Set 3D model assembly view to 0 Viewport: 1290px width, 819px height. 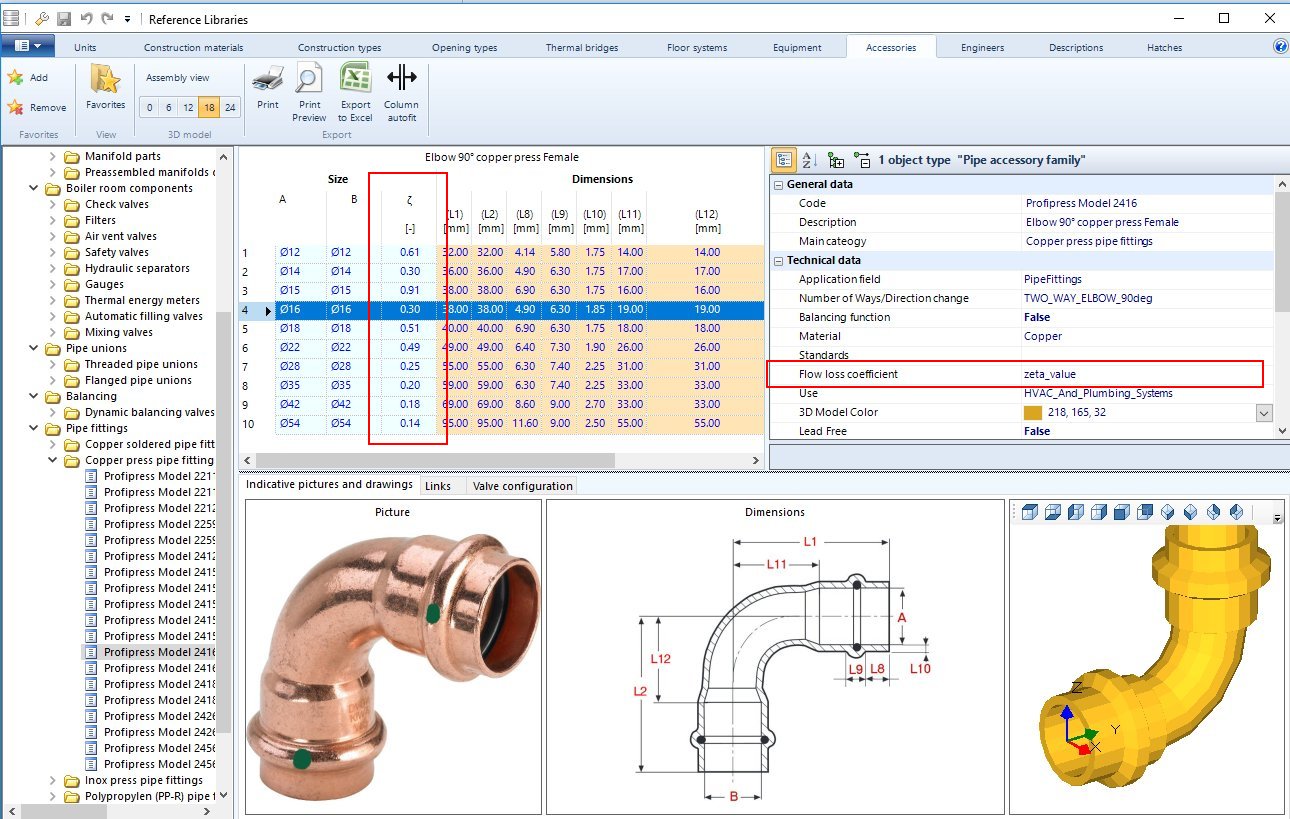pyautogui.click(x=149, y=107)
